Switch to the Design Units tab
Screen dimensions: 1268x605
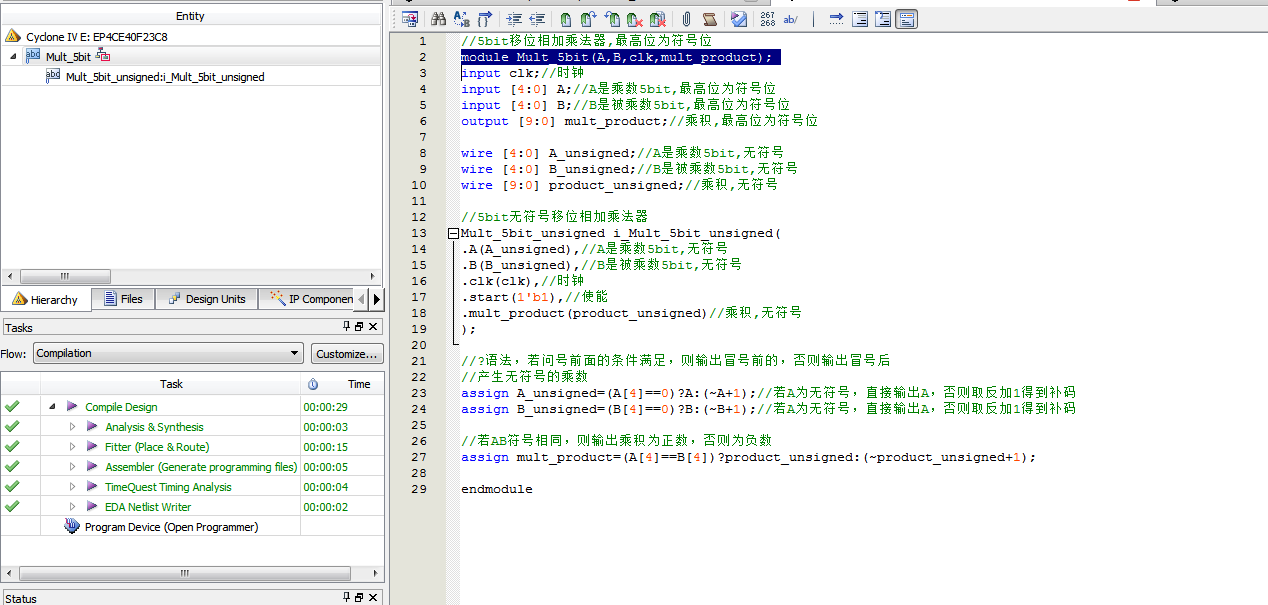206,299
